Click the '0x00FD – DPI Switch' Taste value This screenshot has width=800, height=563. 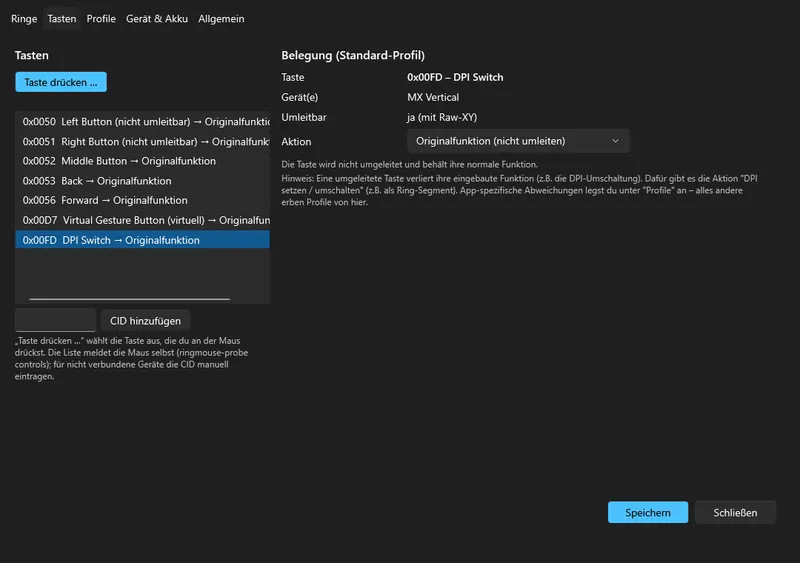click(455, 77)
